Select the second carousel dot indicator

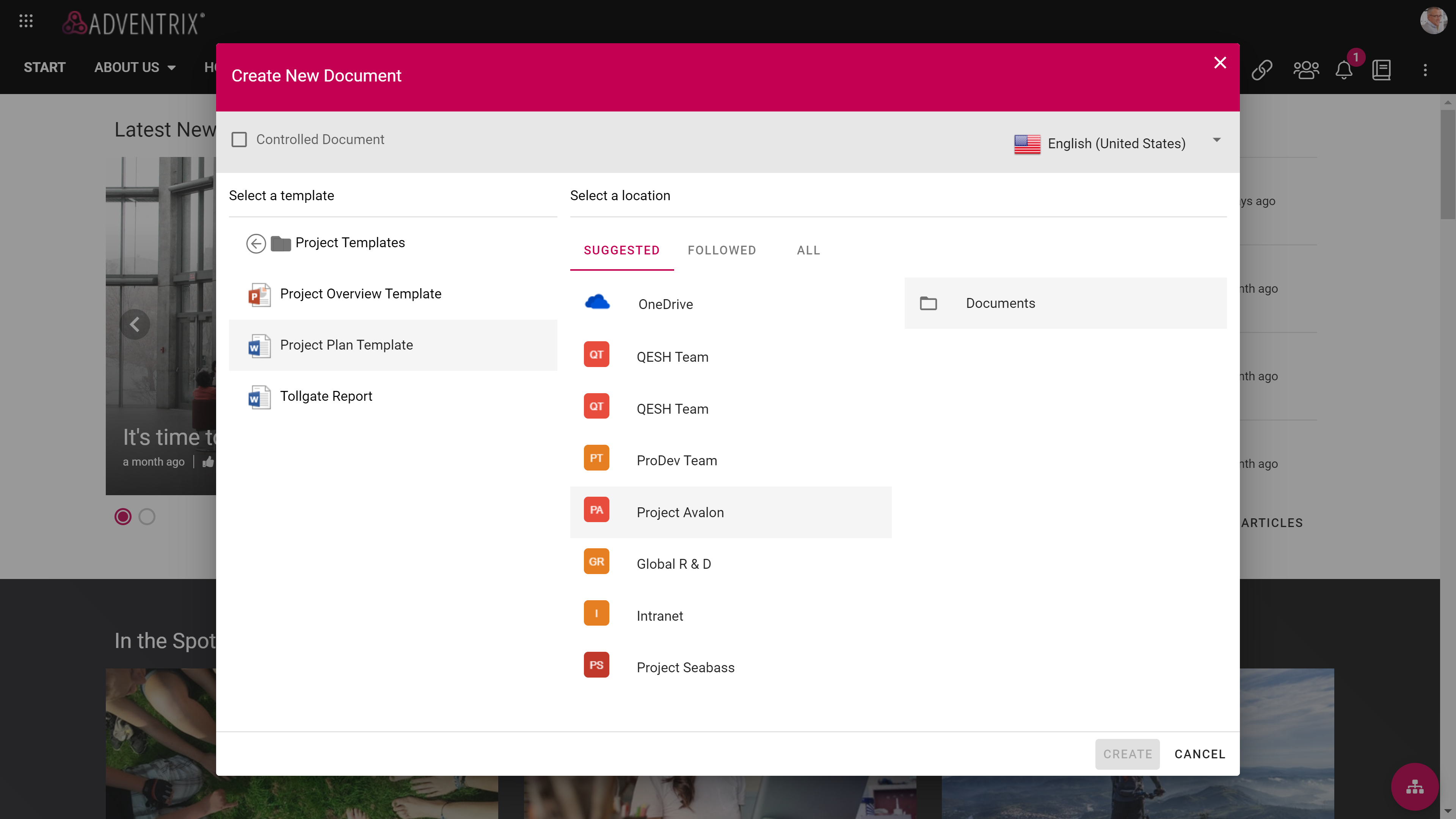pyautogui.click(x=147, y=516)
